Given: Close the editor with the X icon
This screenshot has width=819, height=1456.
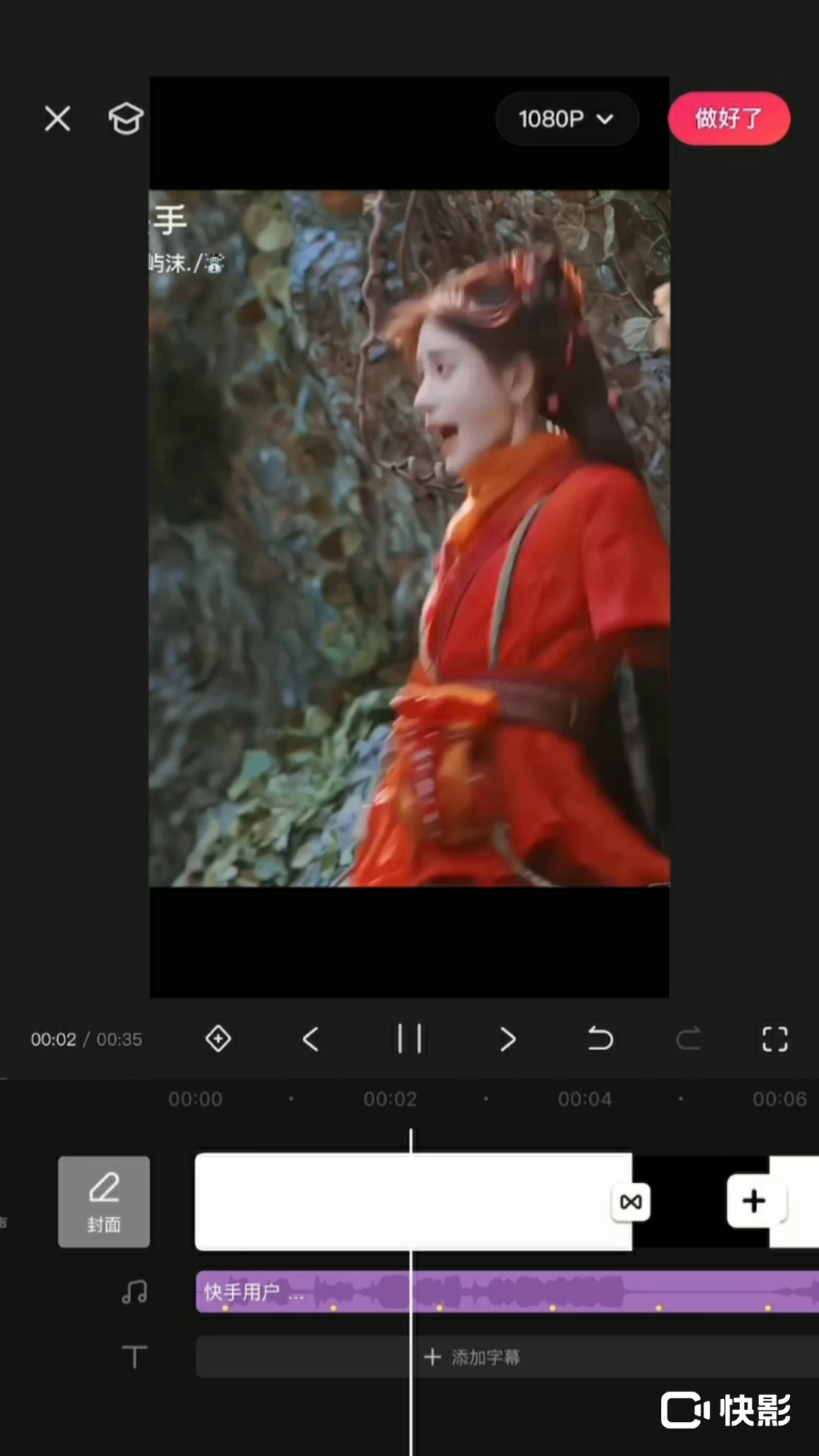Looking at the screenshot, I should click(58, 119).
